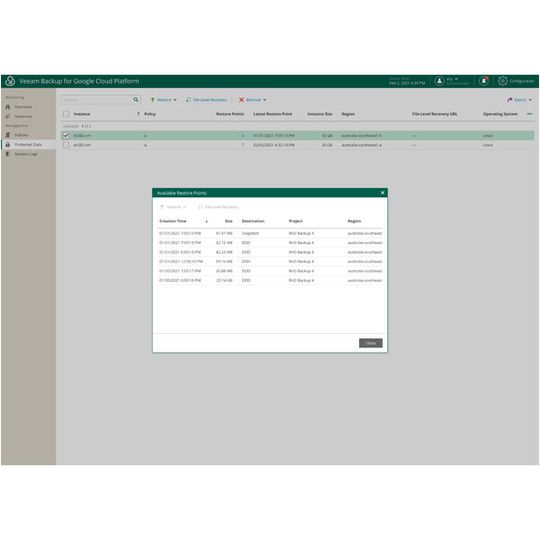Select Protected Data in the sidebar
The width and height of the screenshot is (540, 540).
coord(28,144)
